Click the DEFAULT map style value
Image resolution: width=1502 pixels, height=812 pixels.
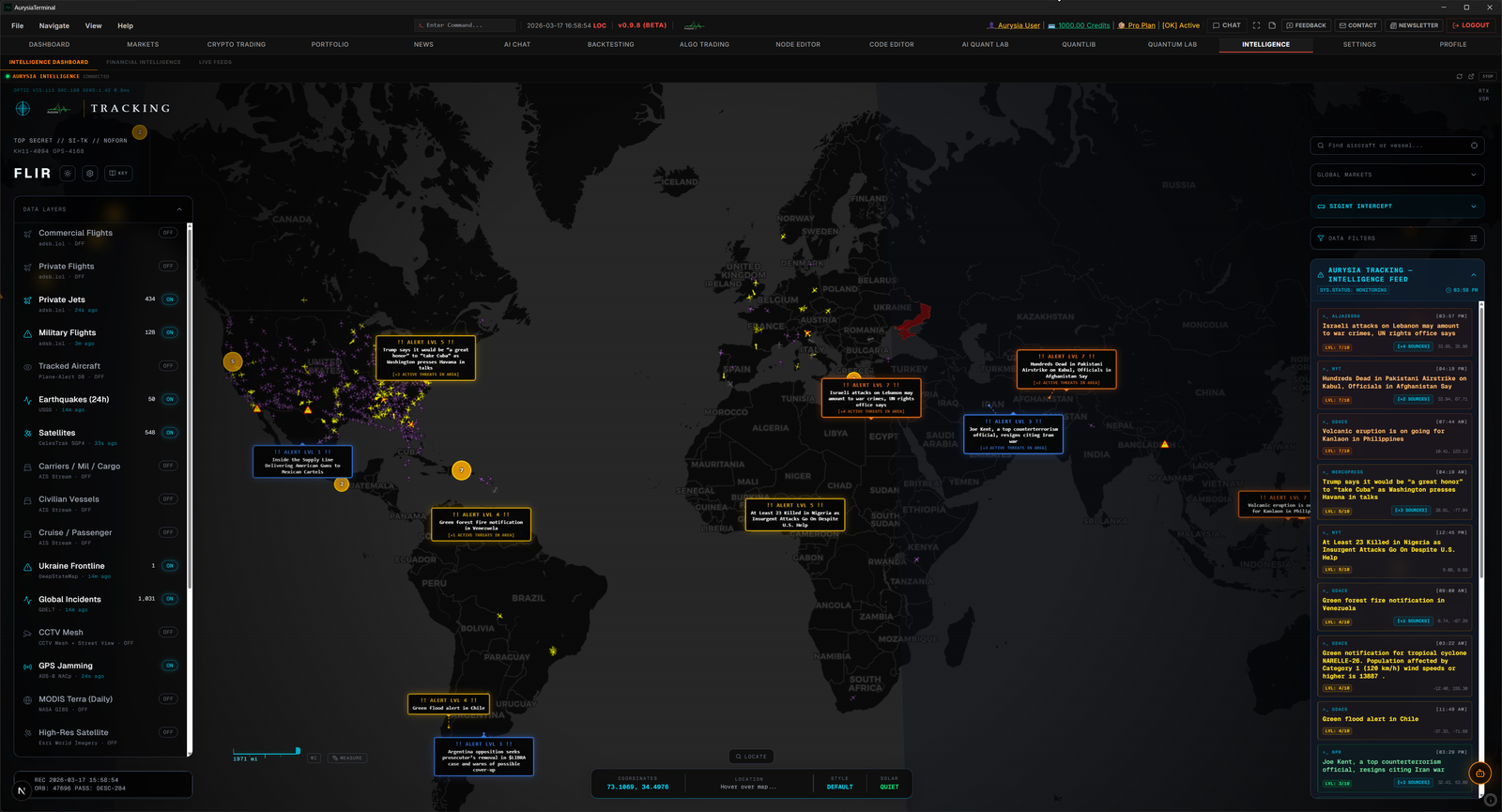[839, 787]
